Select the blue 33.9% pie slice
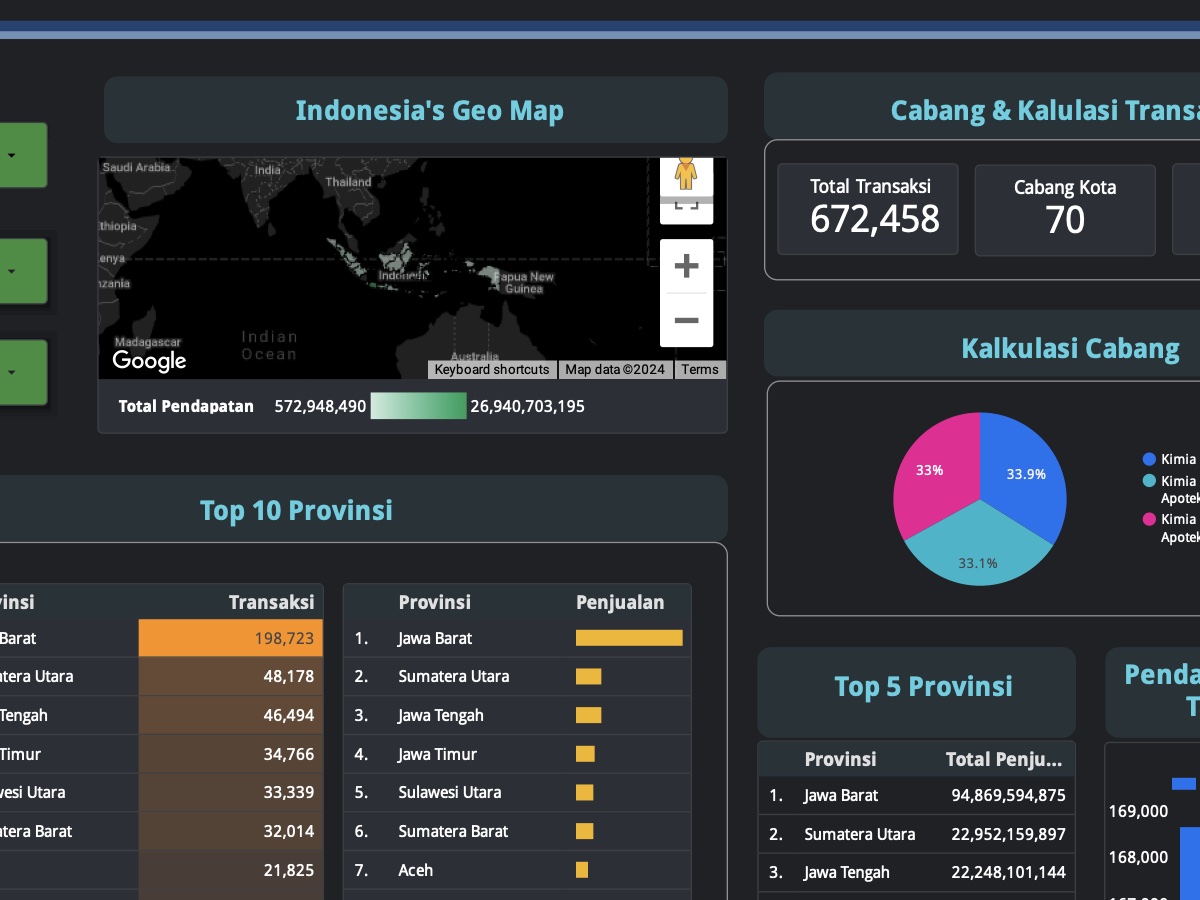This screenshot has width=1200, height=900. (x=1024, y=473)
